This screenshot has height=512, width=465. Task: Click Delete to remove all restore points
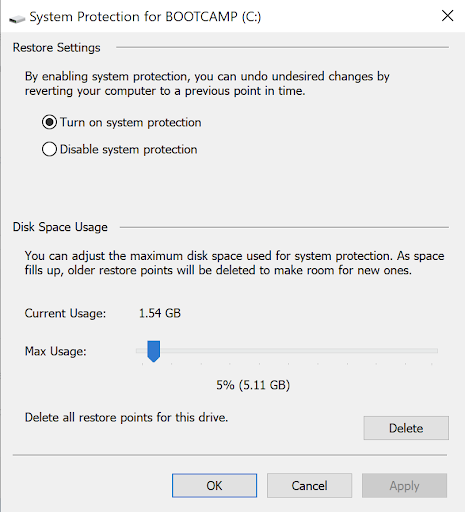(406, 428)
